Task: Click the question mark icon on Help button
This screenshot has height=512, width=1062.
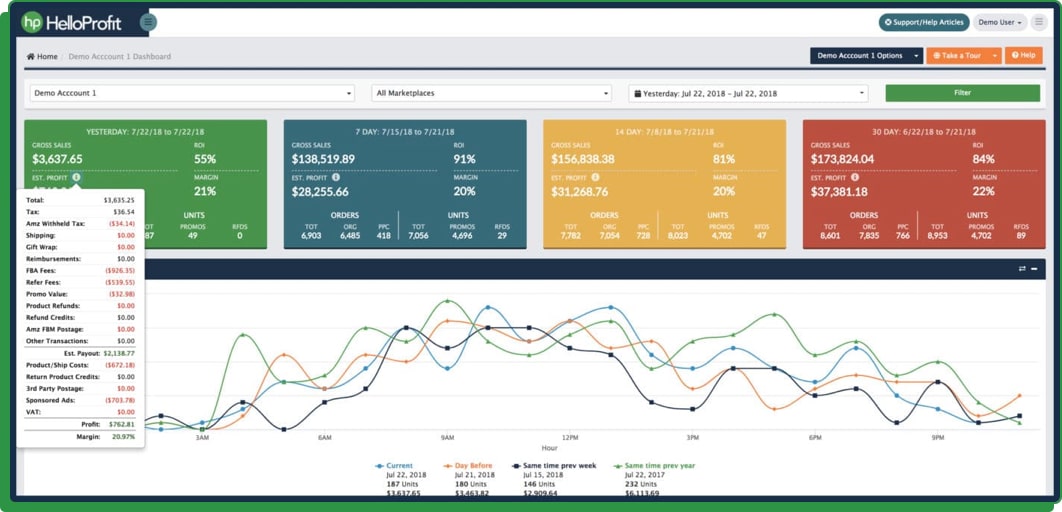Action: click(x=1015, y=56)
